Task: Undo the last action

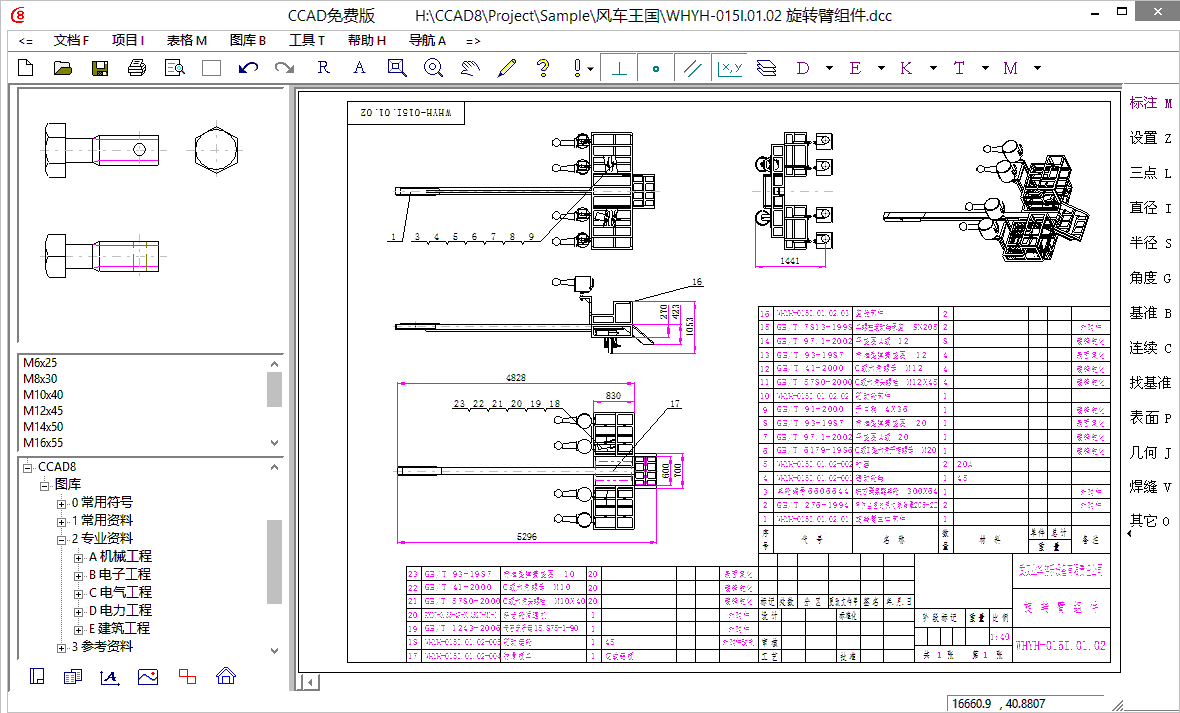Action: (248, 68)
